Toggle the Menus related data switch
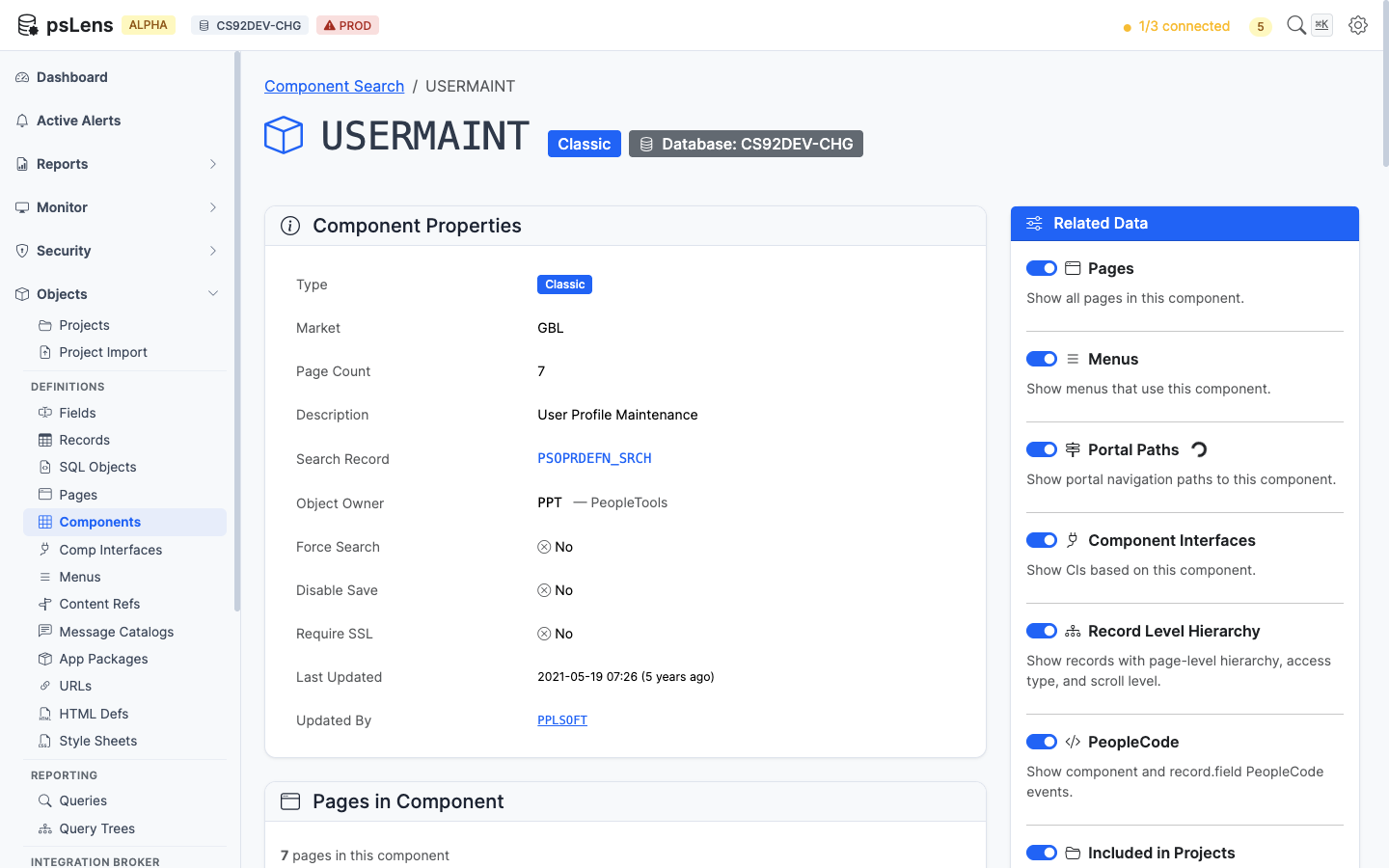The width and height of the screenshot is (1389, 868). point(1042,359)
